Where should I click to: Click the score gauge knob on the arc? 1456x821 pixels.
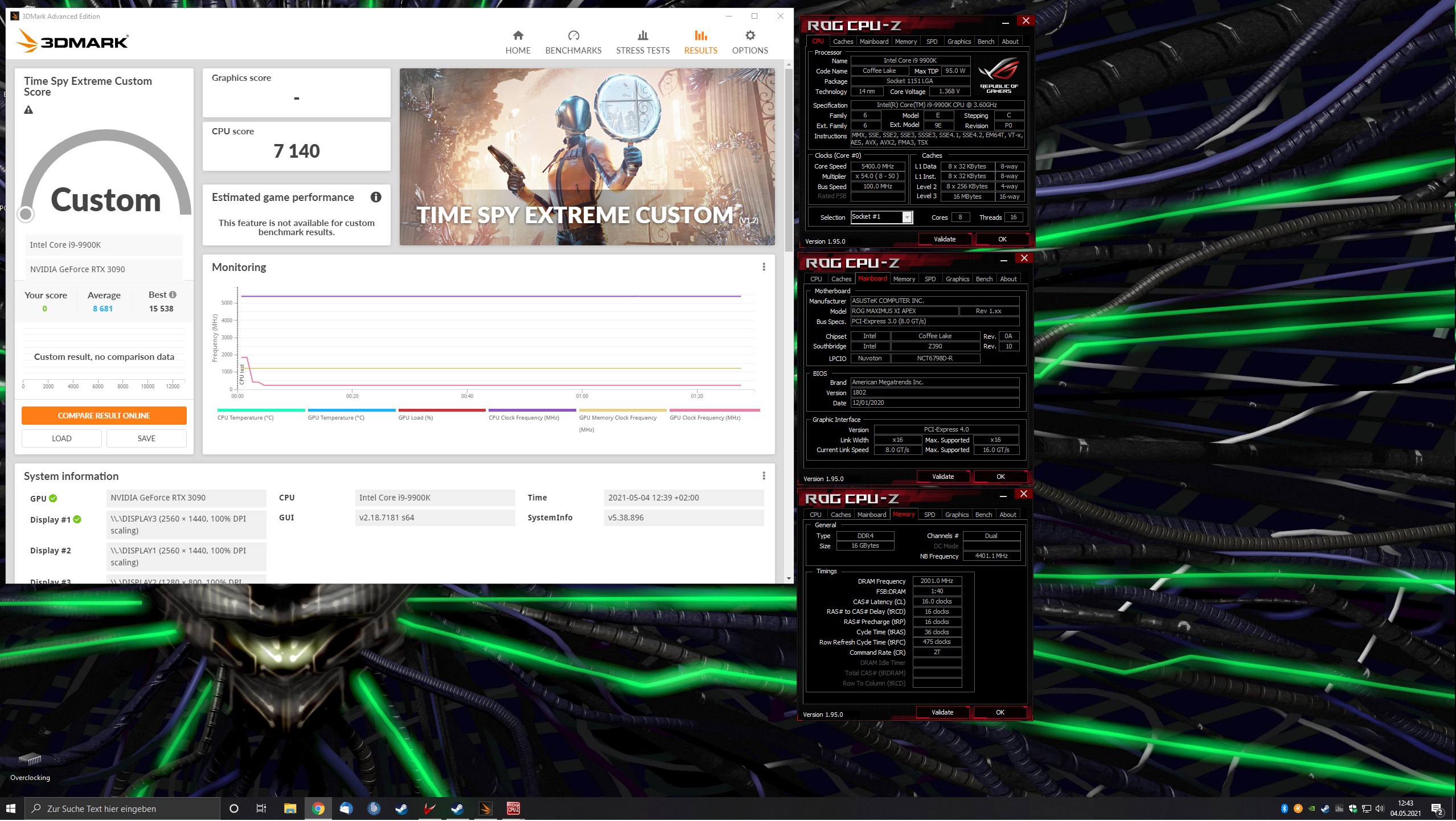(x=26, y=214)
